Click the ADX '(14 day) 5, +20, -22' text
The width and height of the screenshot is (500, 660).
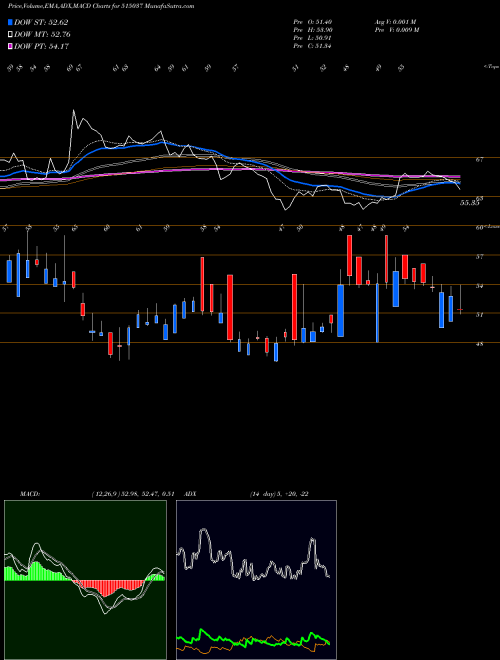coord(279,494)
